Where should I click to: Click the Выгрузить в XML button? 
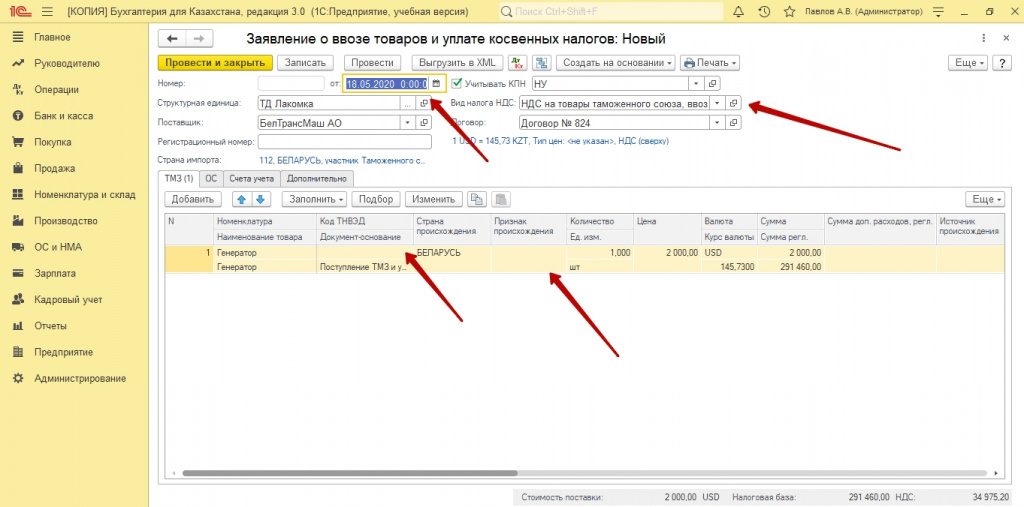click(453, 63)
